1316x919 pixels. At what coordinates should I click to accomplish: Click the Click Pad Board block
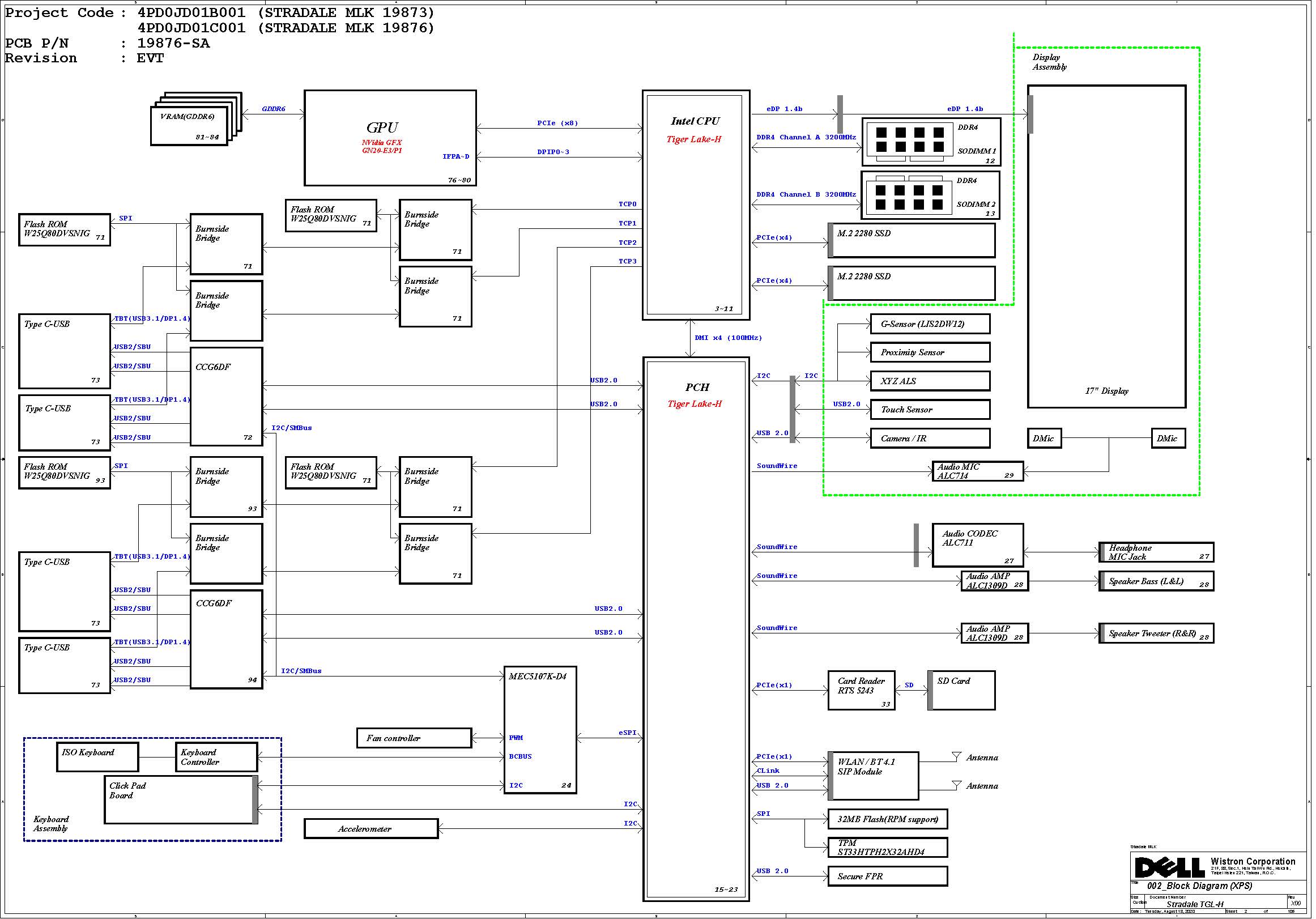(182, 801)
